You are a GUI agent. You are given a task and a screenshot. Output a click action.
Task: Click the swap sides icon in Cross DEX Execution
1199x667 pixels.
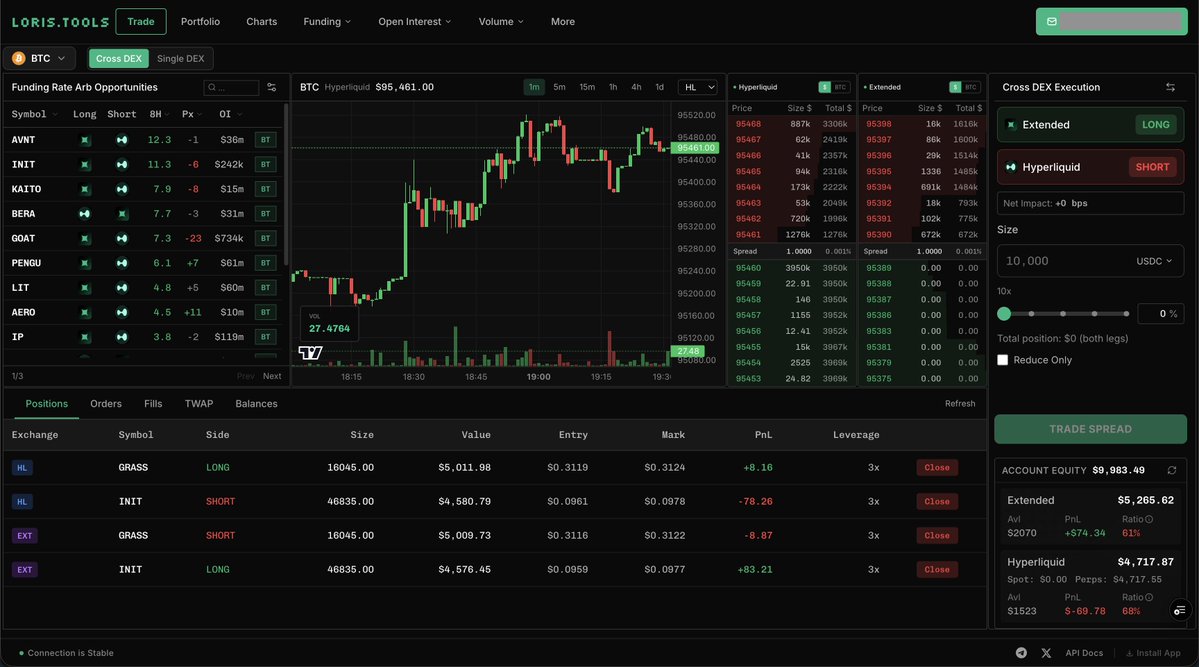tap(1170, 86)
